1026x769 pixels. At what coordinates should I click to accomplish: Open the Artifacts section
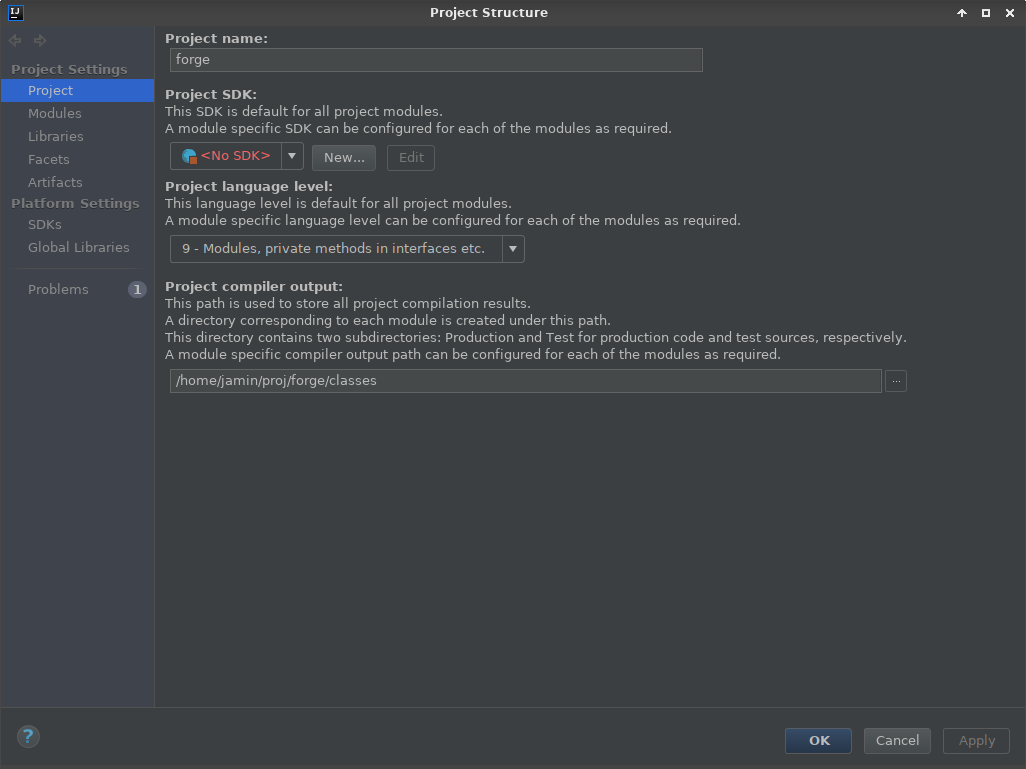tap(55, 182)
